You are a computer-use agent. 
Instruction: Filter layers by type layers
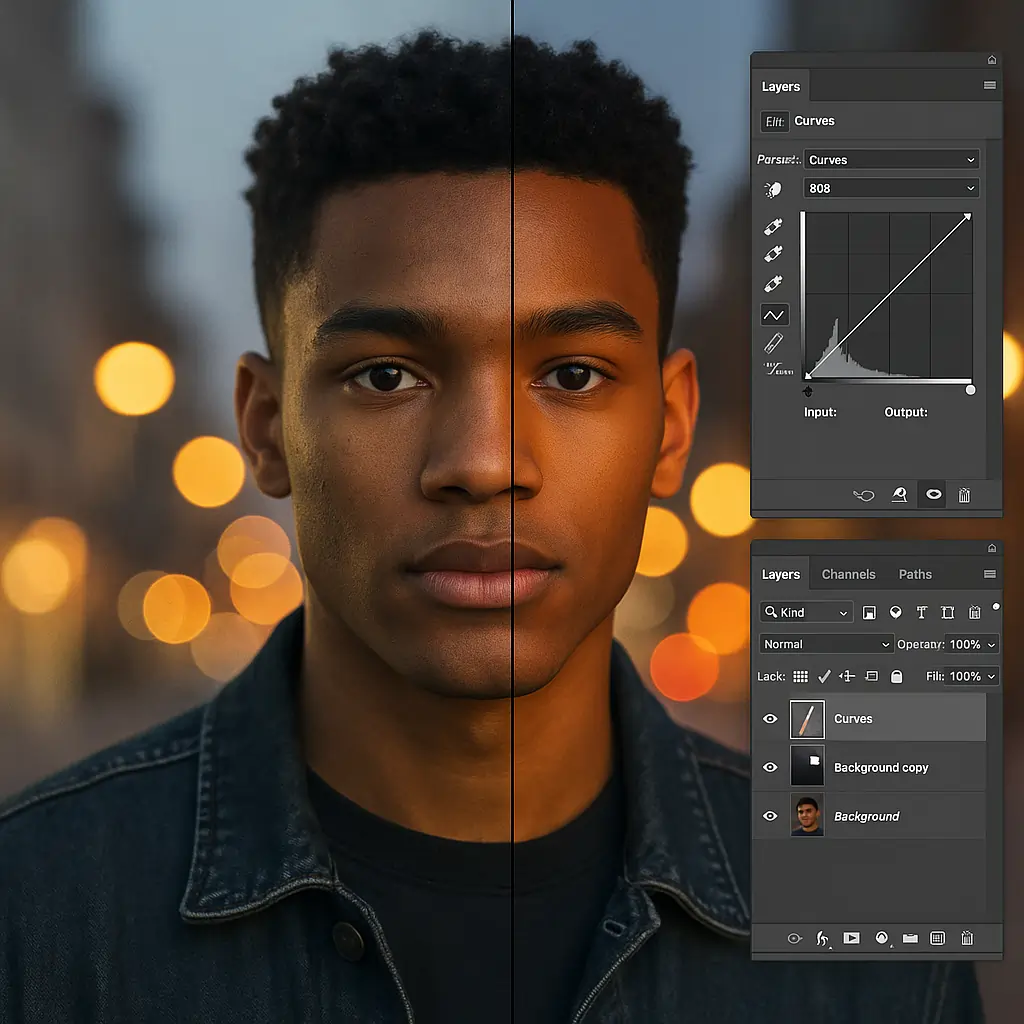pos(921,613)
